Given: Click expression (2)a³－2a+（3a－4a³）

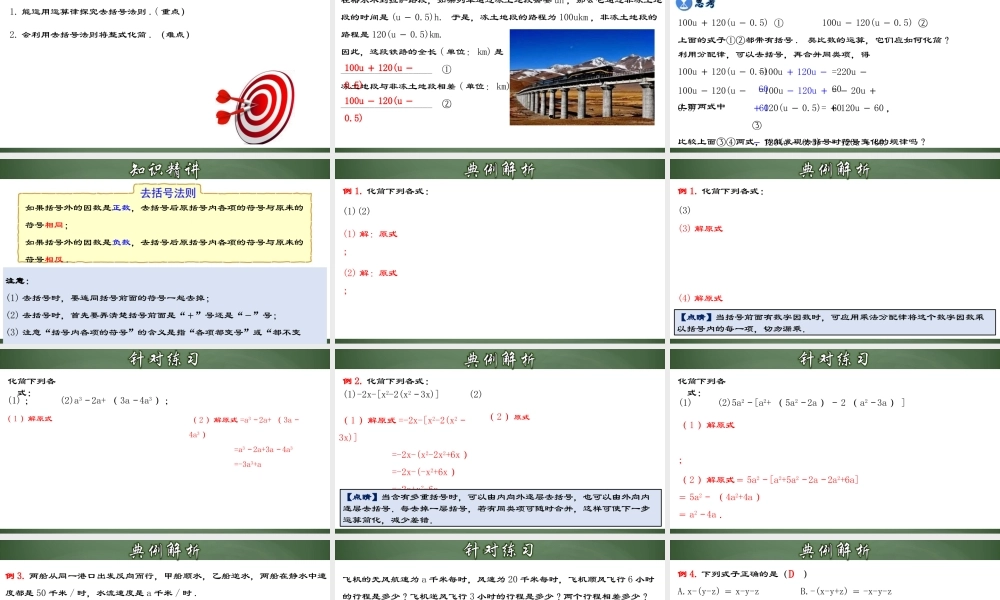Looking at the screenshot, I should tap(114, 400).
